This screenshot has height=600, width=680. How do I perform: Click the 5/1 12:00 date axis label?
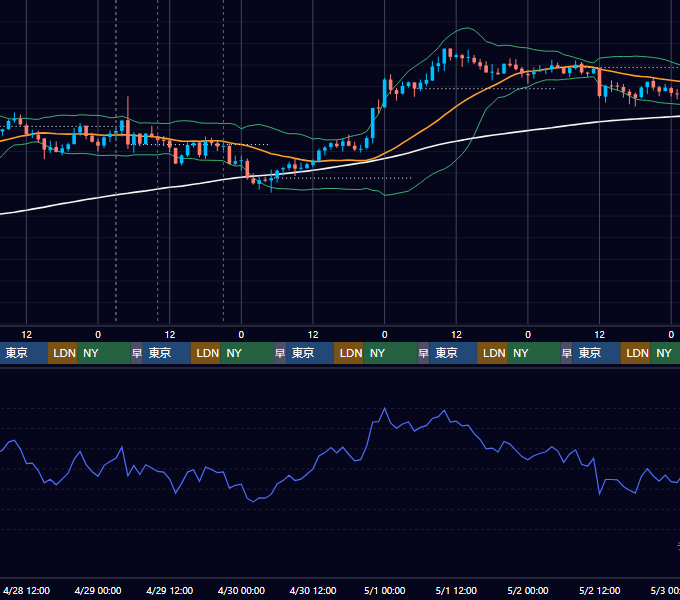tap(456, 590)
